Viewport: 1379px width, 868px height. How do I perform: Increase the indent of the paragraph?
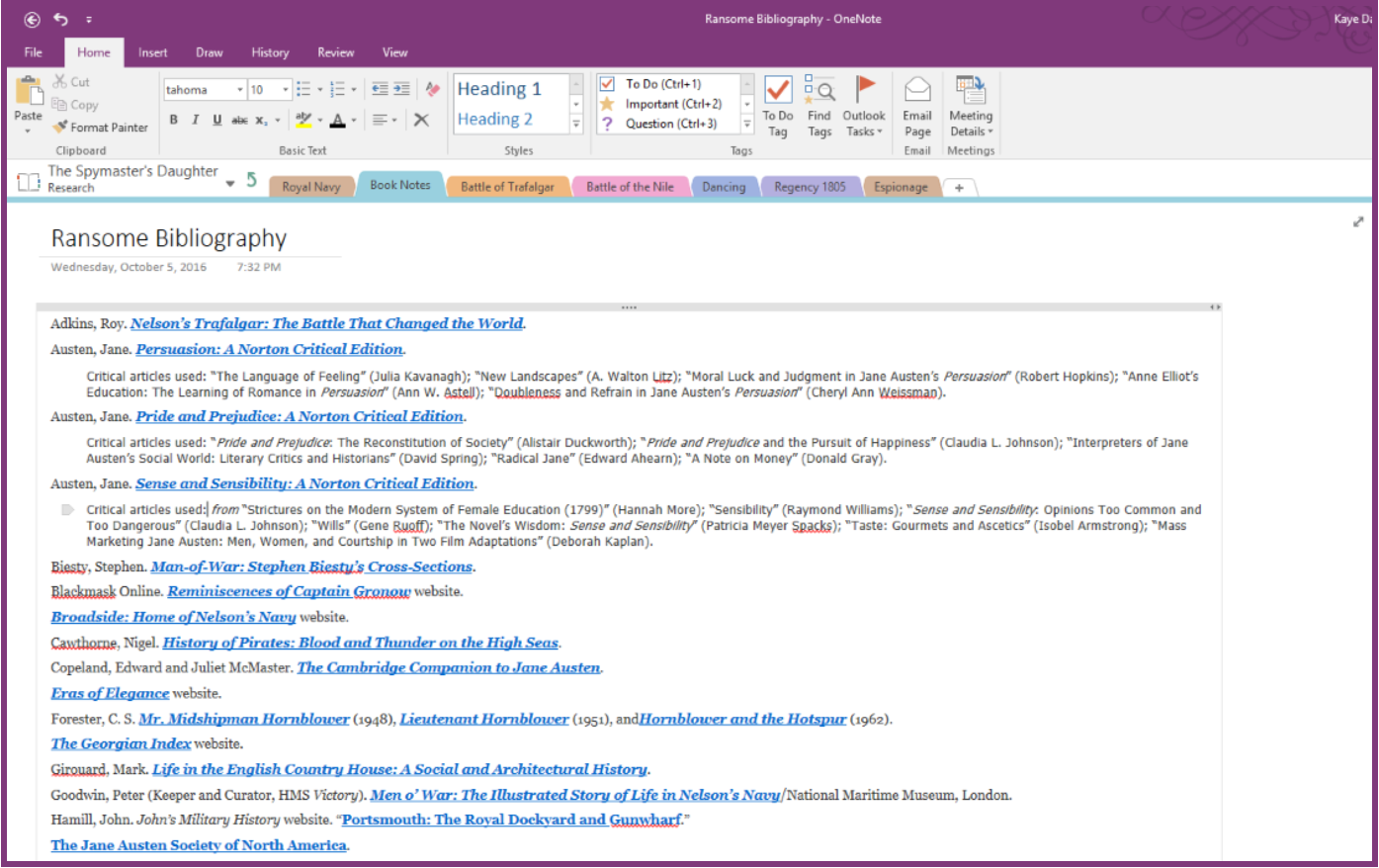[x=401, y=90]
